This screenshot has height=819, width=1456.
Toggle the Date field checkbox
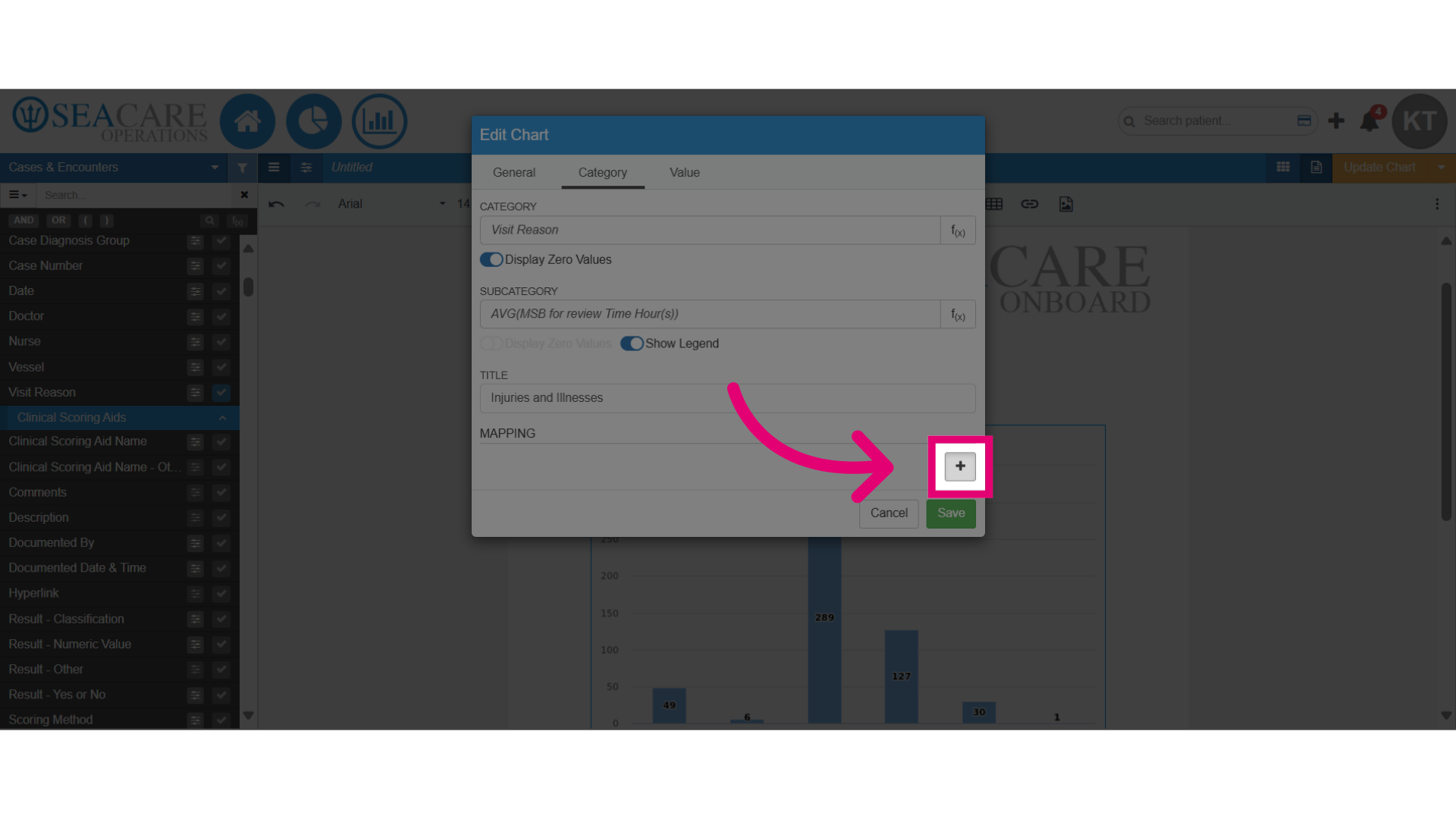pyautogui.click(x=221, y=291)
